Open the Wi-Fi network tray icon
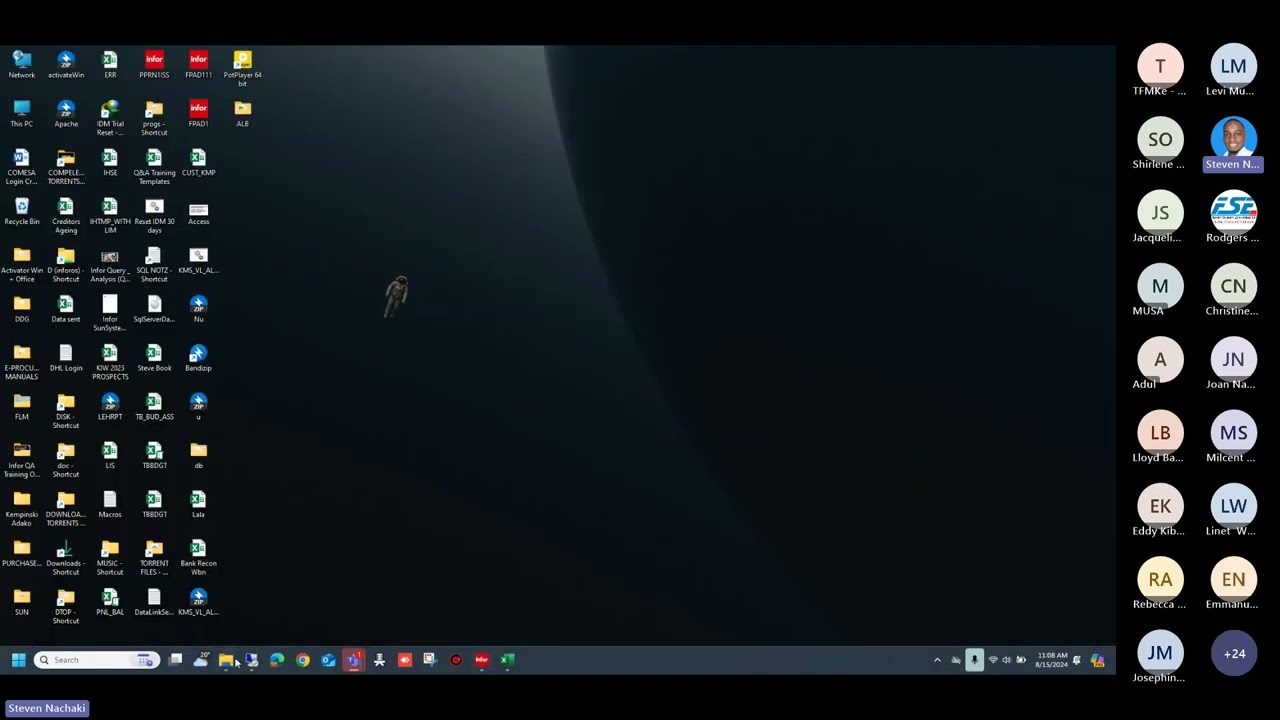The image size is (1280, 720). click(x=993, y=660)
